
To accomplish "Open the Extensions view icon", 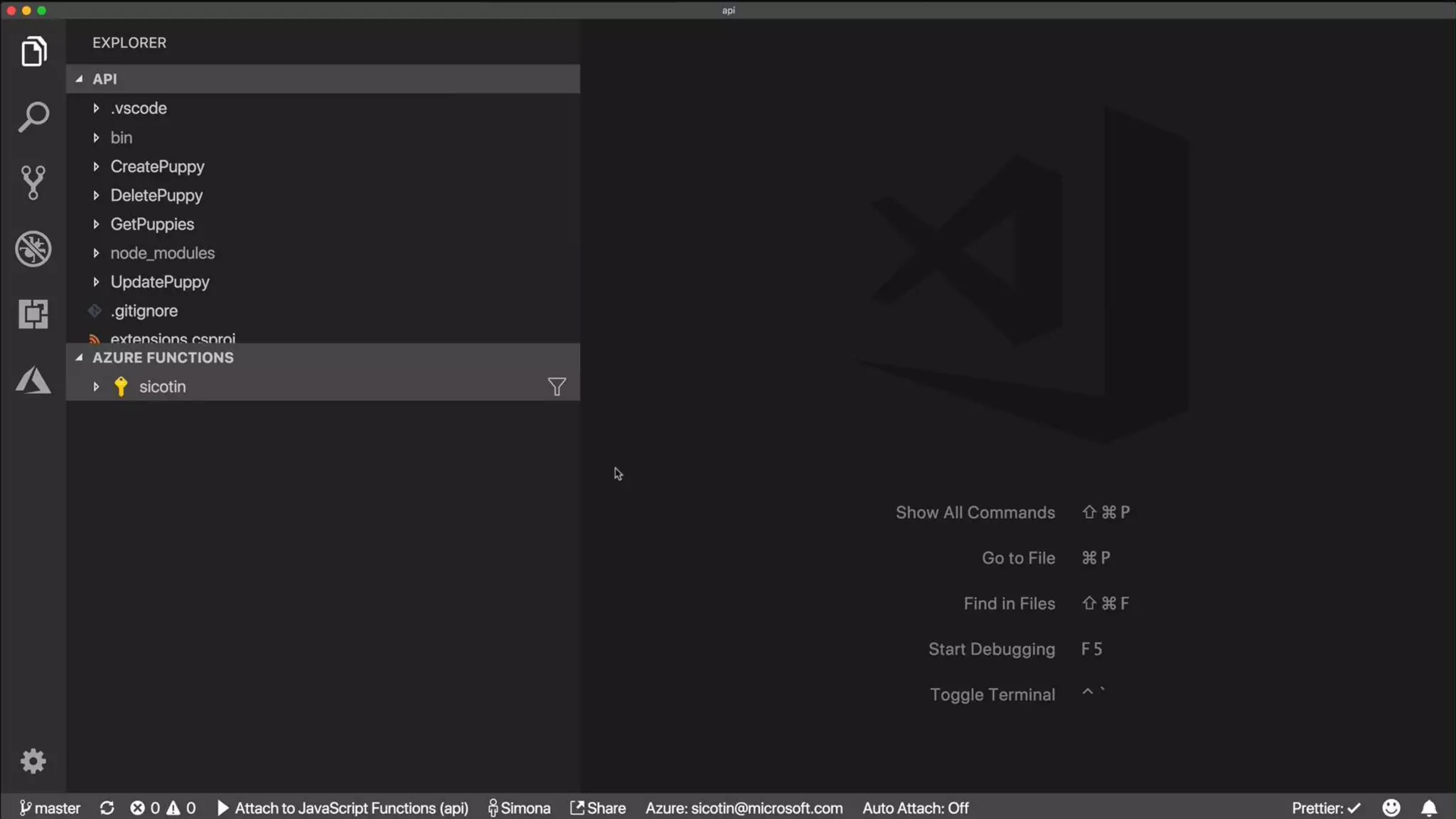I will 33,314.
